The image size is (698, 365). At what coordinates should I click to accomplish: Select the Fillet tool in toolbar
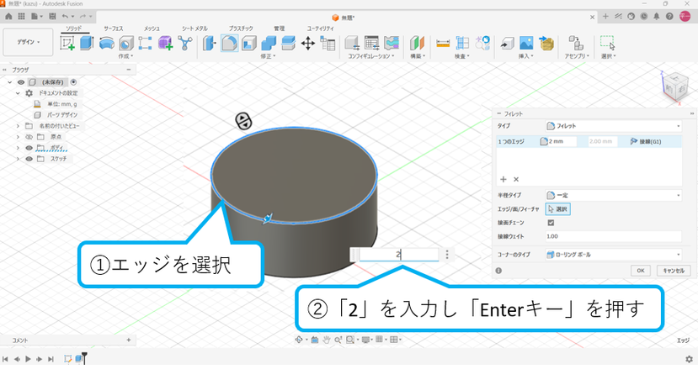pyautogui.click(x=229, y=43)
